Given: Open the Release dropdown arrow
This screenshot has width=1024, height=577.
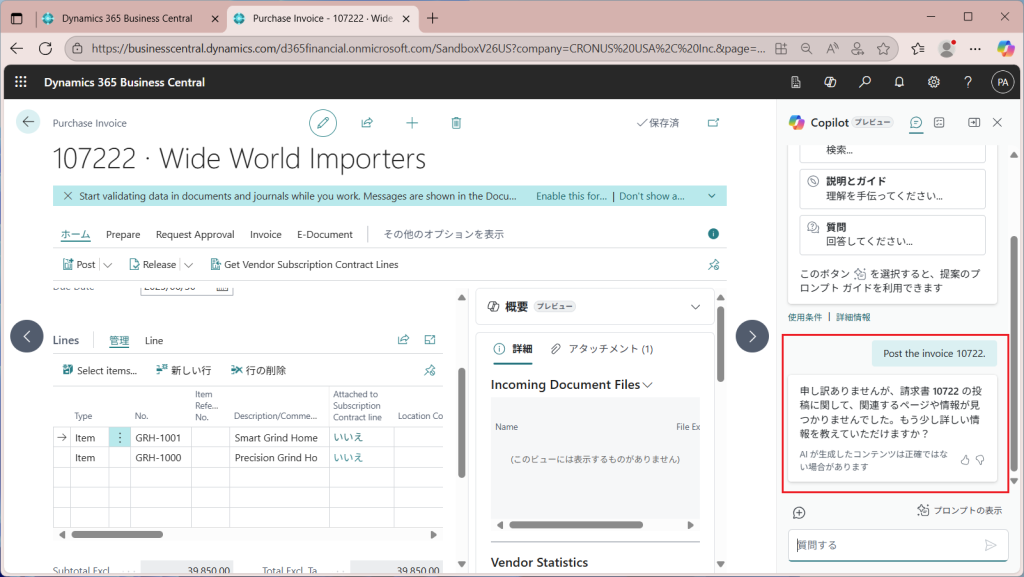Looking at the screenshot, I should coord(188,264).
